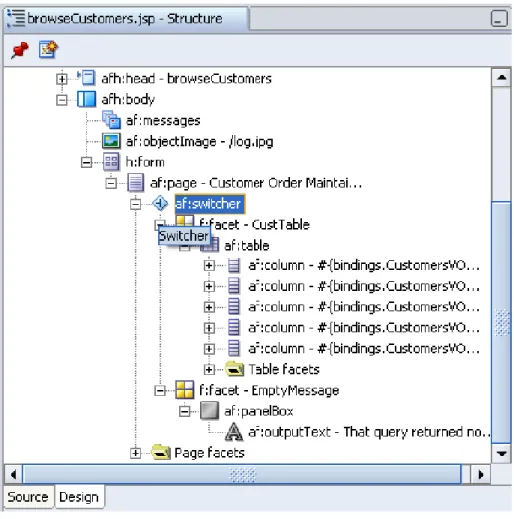Select afh:head - browseCustomers label

[186, 79]
